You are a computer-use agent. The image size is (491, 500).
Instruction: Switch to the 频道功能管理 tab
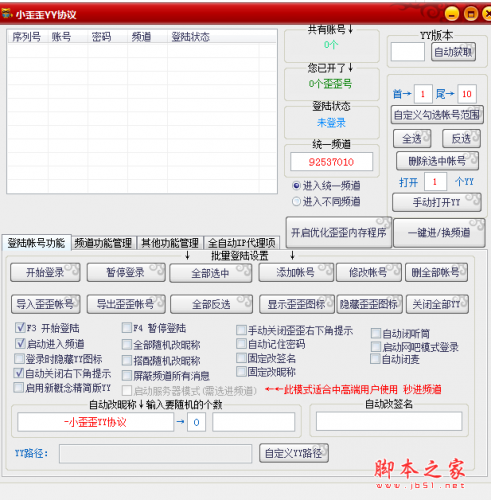[104, 243]
